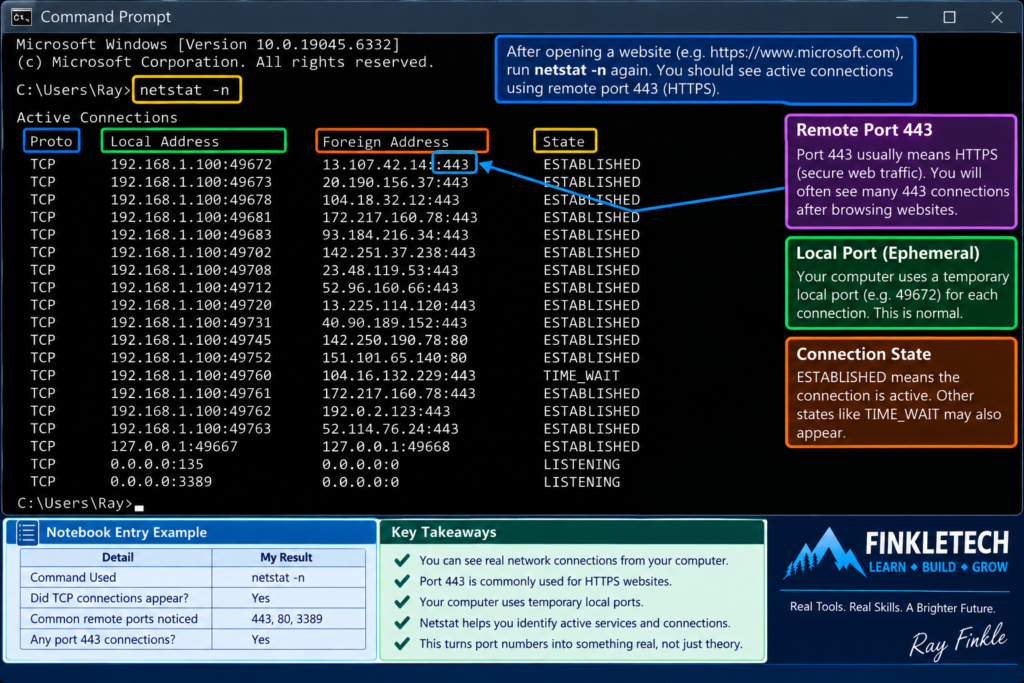Click the checkmark beside 'Port 443 is commonly used'

pos(402,581)
